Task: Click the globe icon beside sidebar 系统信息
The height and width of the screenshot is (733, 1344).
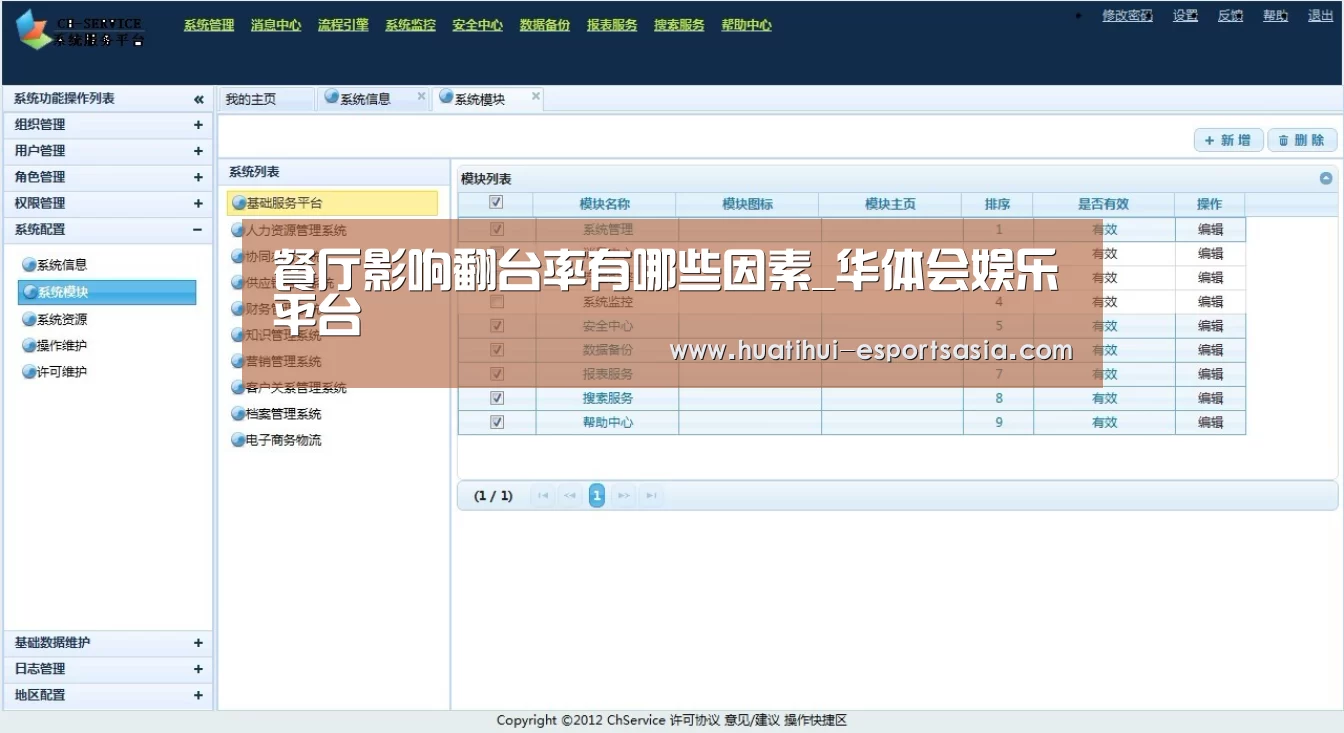Action: (x=29, y=265)
